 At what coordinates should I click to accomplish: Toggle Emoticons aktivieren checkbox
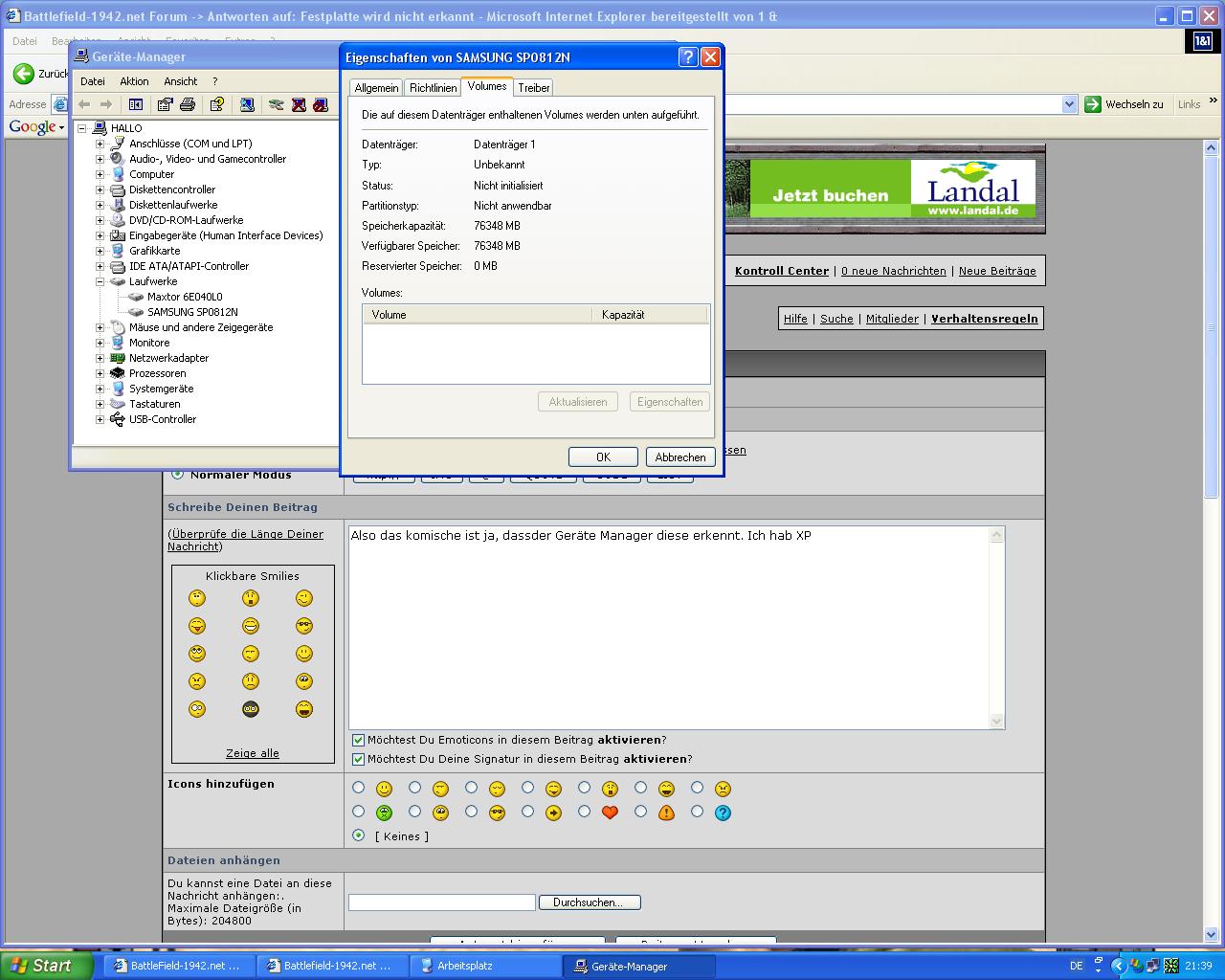(x=358, y=740)
